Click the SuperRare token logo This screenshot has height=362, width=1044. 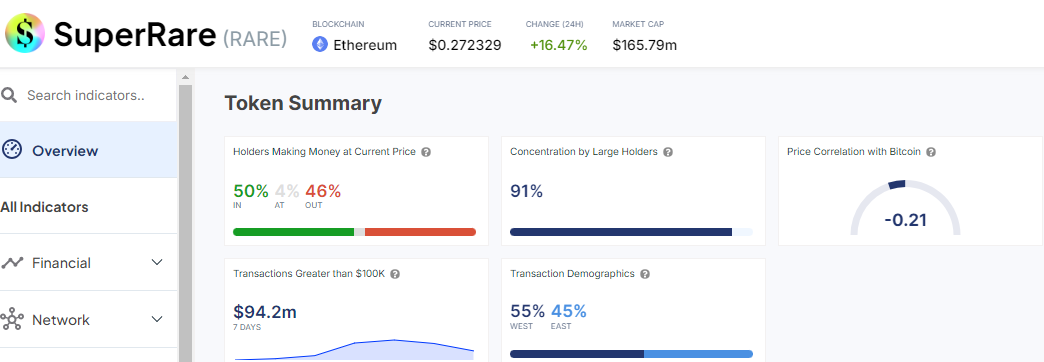click(x=25, y=33)
